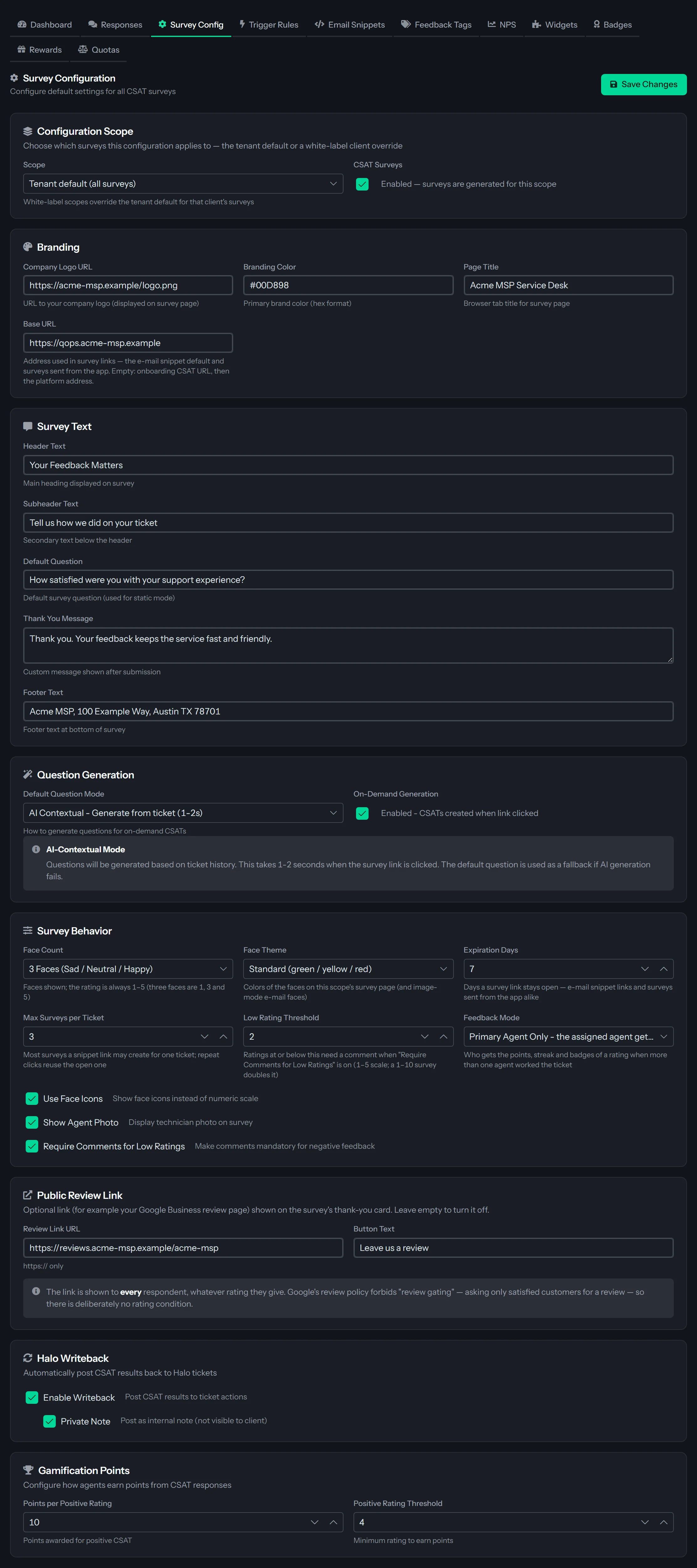Click the AI-Contextual Mode info icon

click(x=36, y=849)
